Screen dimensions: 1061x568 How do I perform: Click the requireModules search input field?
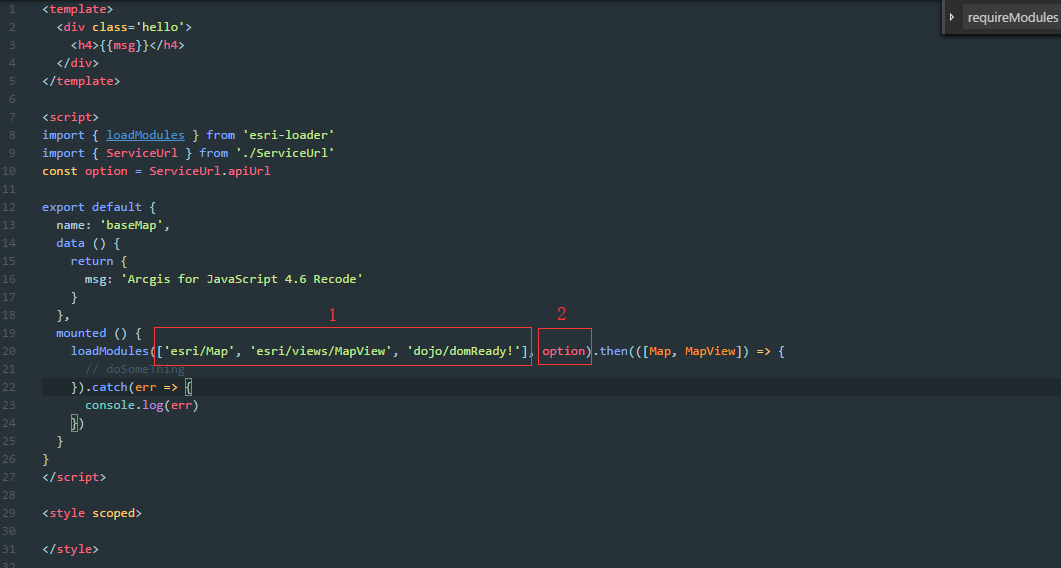click(x=1010, y=18)
